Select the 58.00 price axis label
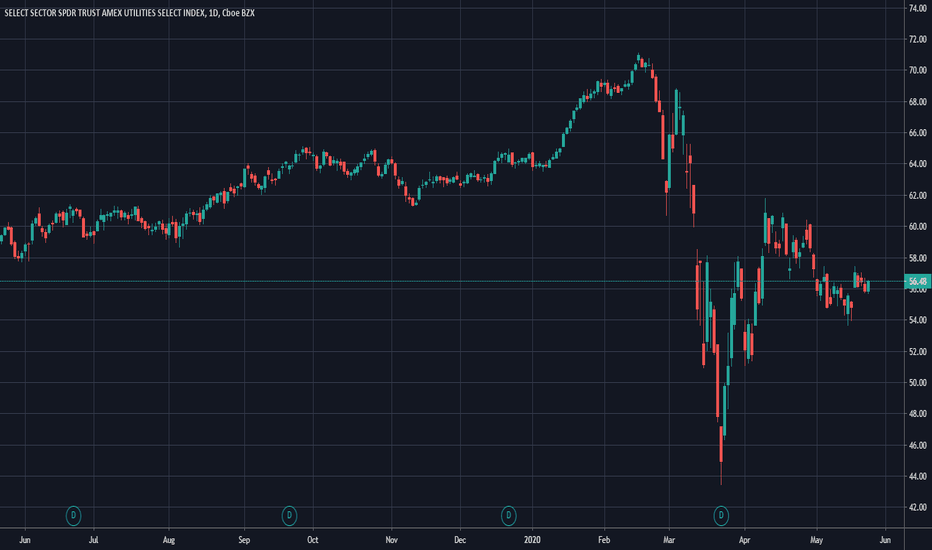This screenshot has height=550, width=932. pos(917,257)
